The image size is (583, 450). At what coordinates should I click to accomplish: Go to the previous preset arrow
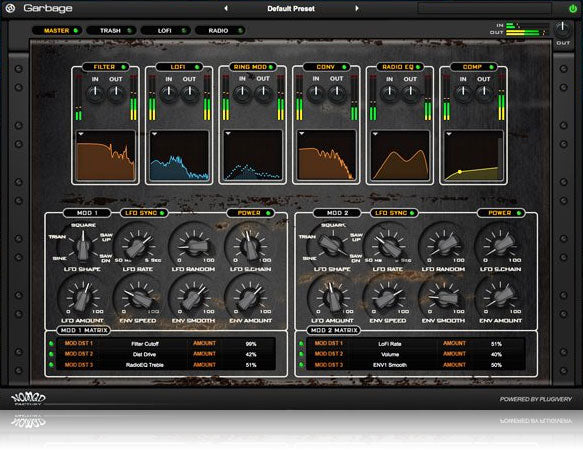pyautogui.click(x=226, y=8)
